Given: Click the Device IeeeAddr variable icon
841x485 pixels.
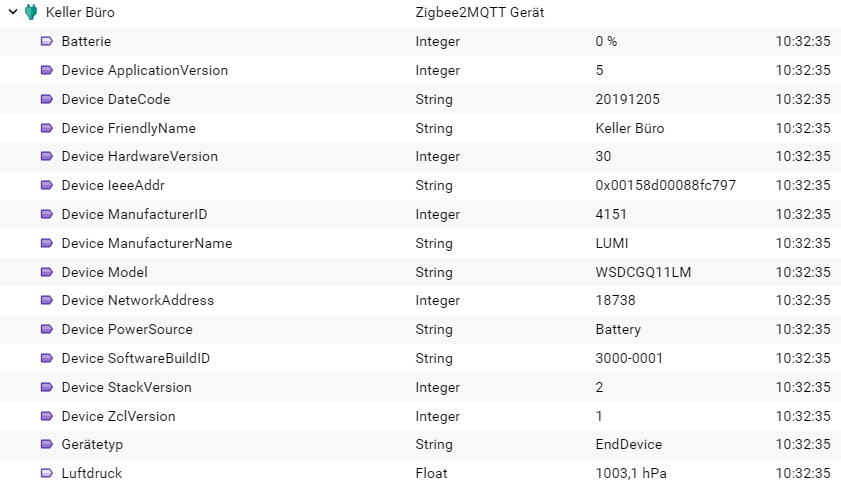Looking at the screenshot, I should tap(47, 185).
